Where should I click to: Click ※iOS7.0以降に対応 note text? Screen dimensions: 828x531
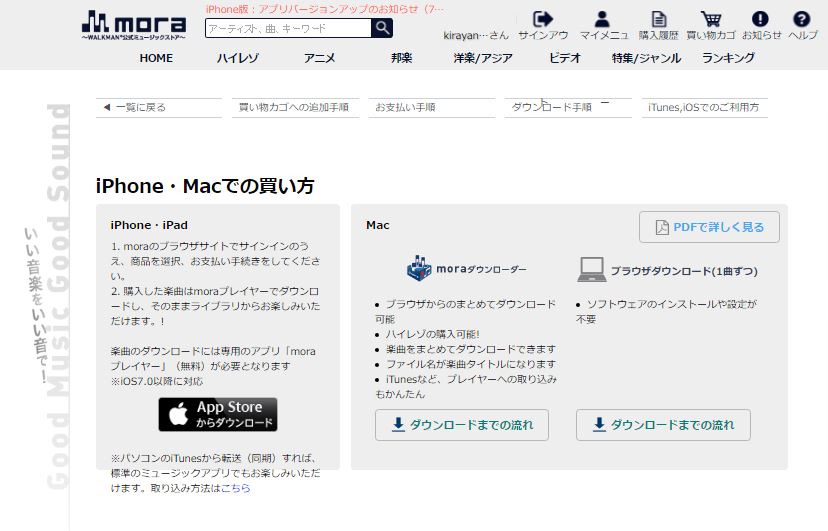pyautogui.click(x=157, y=381)
